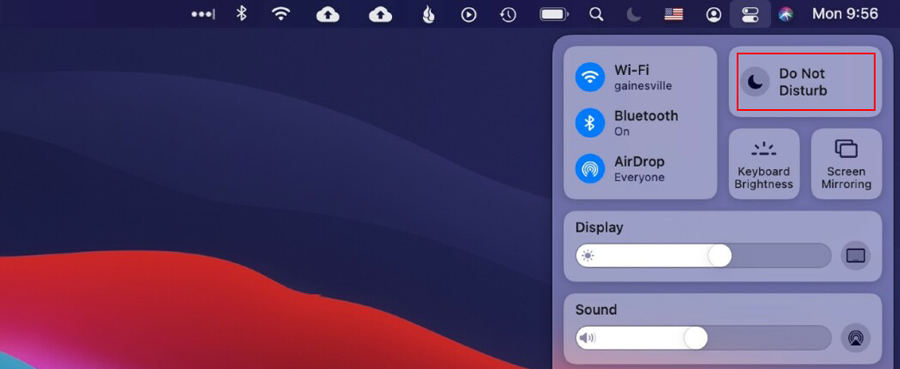This screenshot has width=900, height=369.
Task: Toggle Do Not Disturb moon button
Action: [x=755, y=82]
